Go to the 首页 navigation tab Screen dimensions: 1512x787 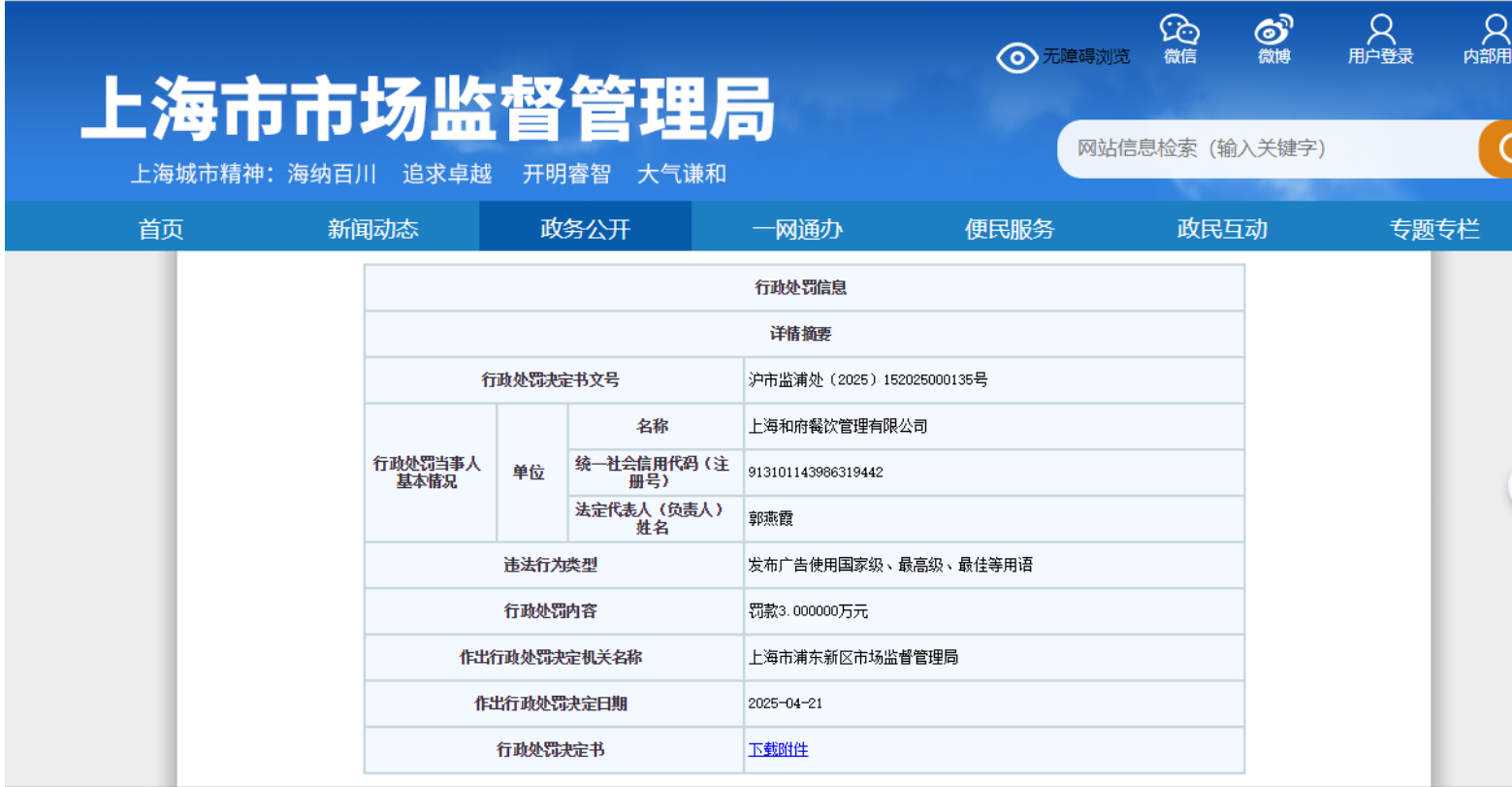(x=161, y=229)
